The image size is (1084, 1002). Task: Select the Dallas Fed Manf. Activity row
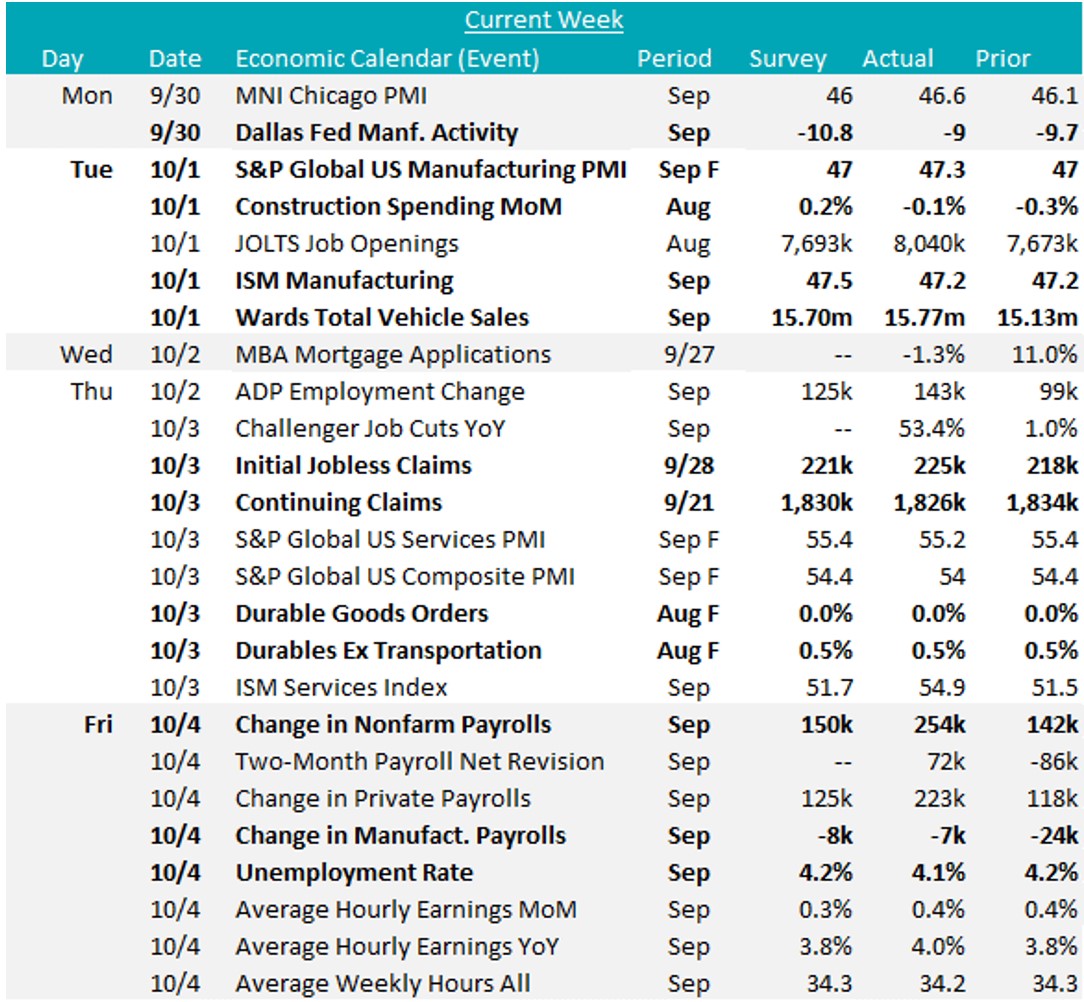coord(376,133)
